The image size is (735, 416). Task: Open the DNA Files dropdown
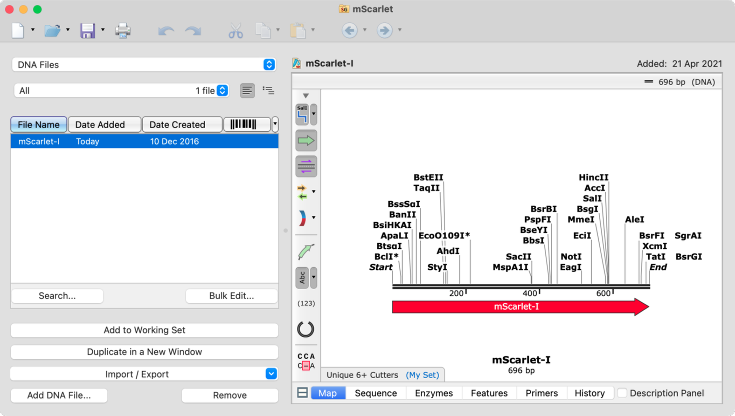(143, 65)
